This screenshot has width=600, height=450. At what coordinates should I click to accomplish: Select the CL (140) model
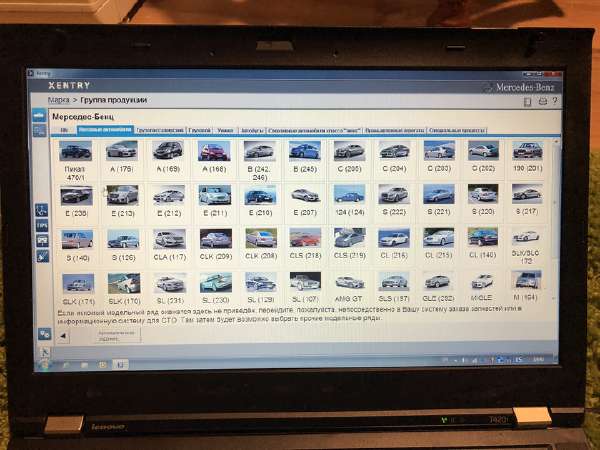pyautogui.click(x=483, y=243)
